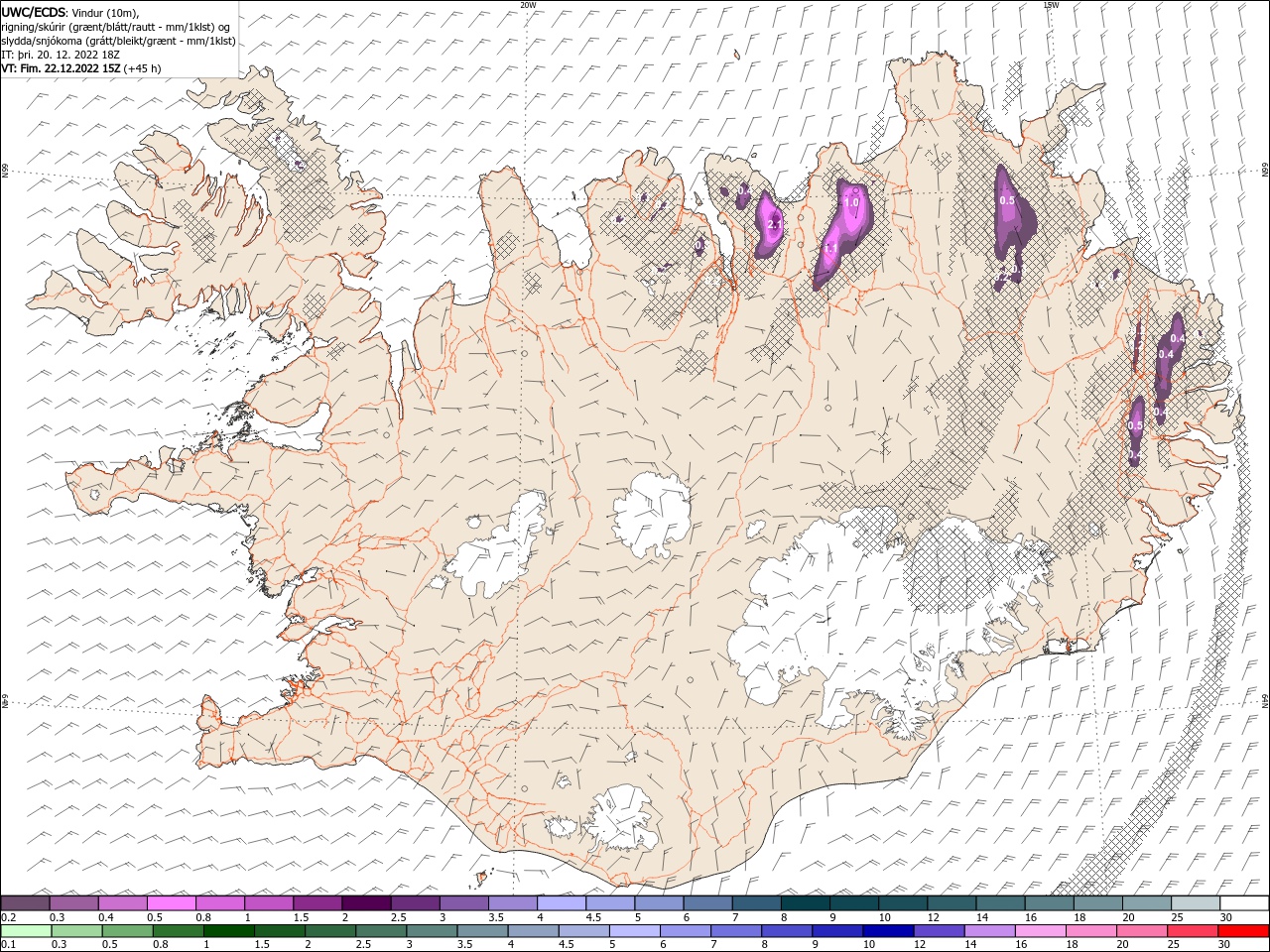Viewport: 1270px width, 952px height.
Task: Click the '25' label on the upper scale
Action: [1177, 917]
